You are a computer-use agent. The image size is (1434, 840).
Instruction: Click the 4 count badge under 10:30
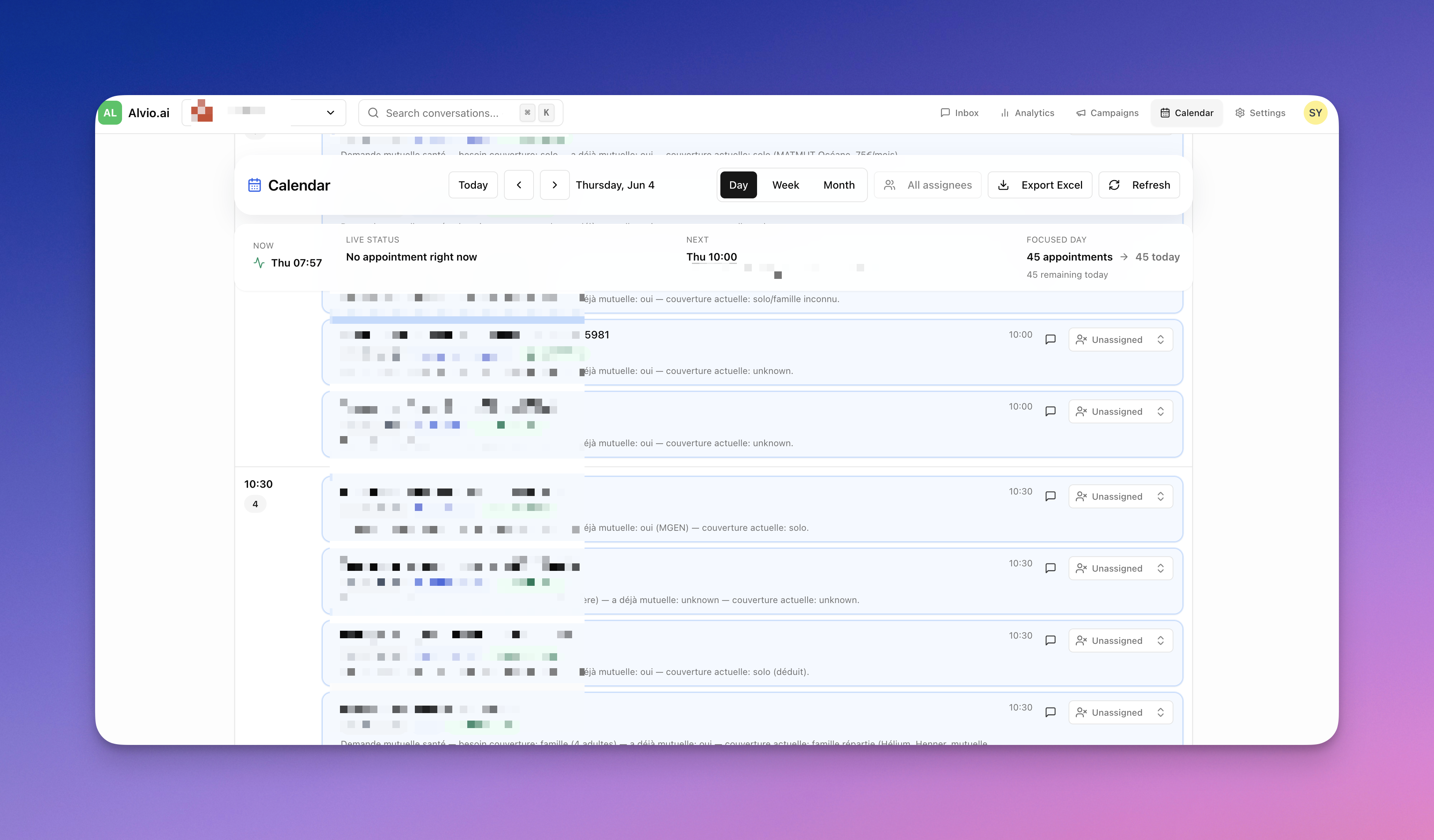coord(255,503)
